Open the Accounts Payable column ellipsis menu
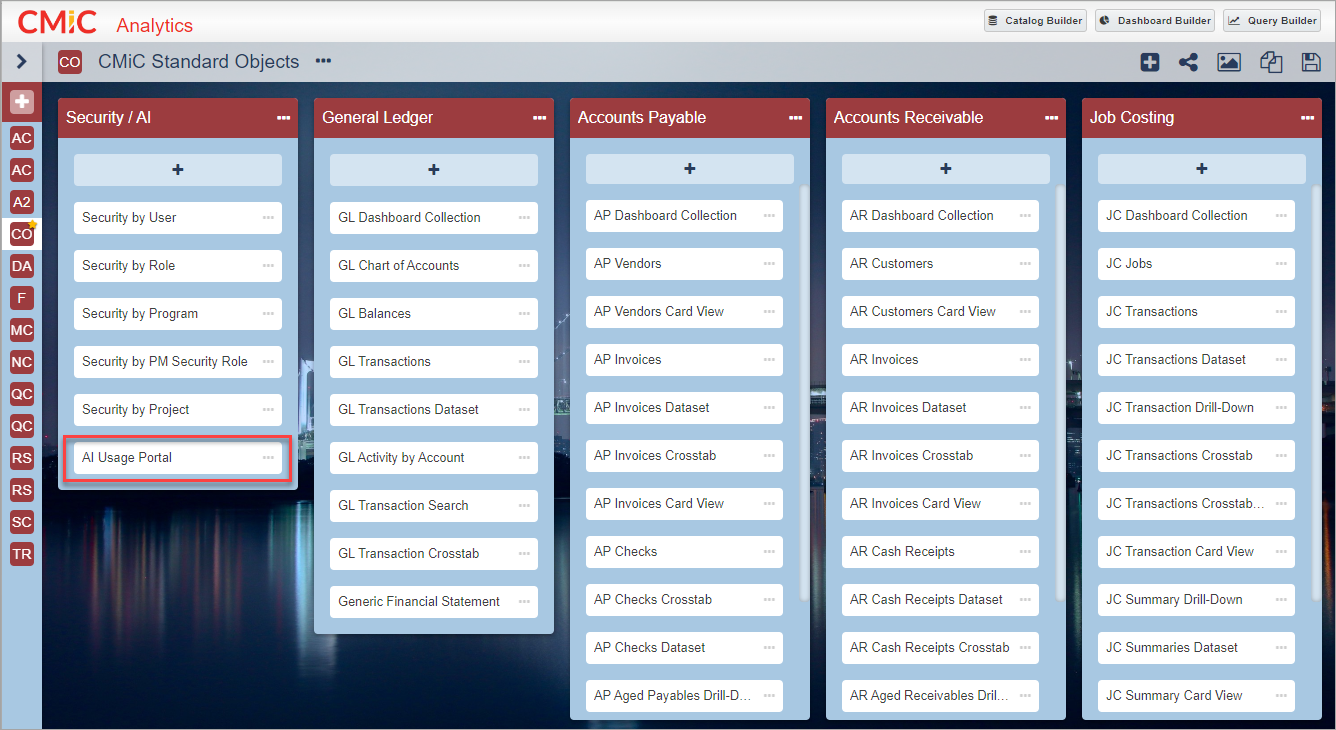The width and height of the screenshot is (1336, 730). (796, 118)
